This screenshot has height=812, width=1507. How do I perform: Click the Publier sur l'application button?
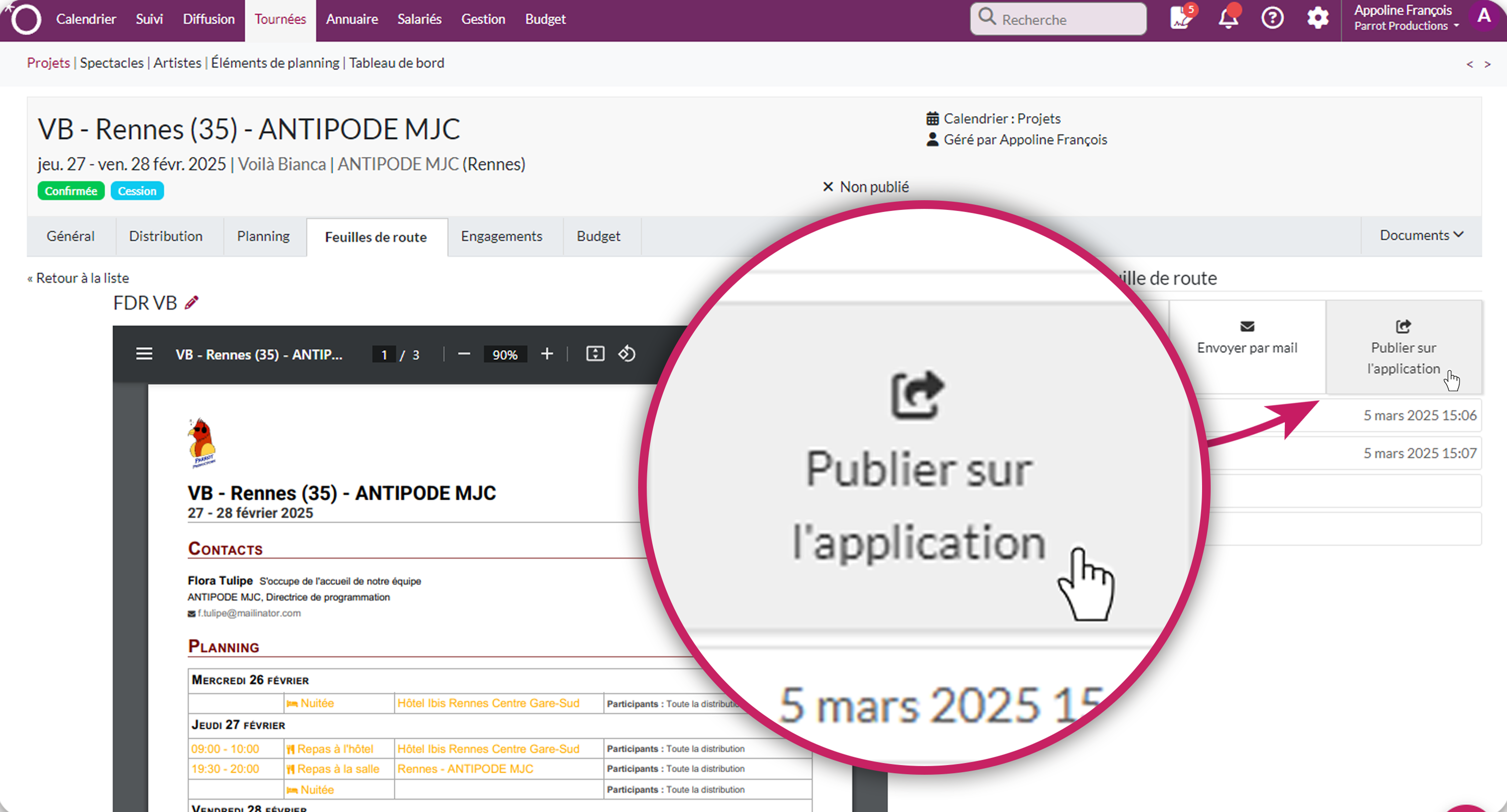[x=1404, y=347]
